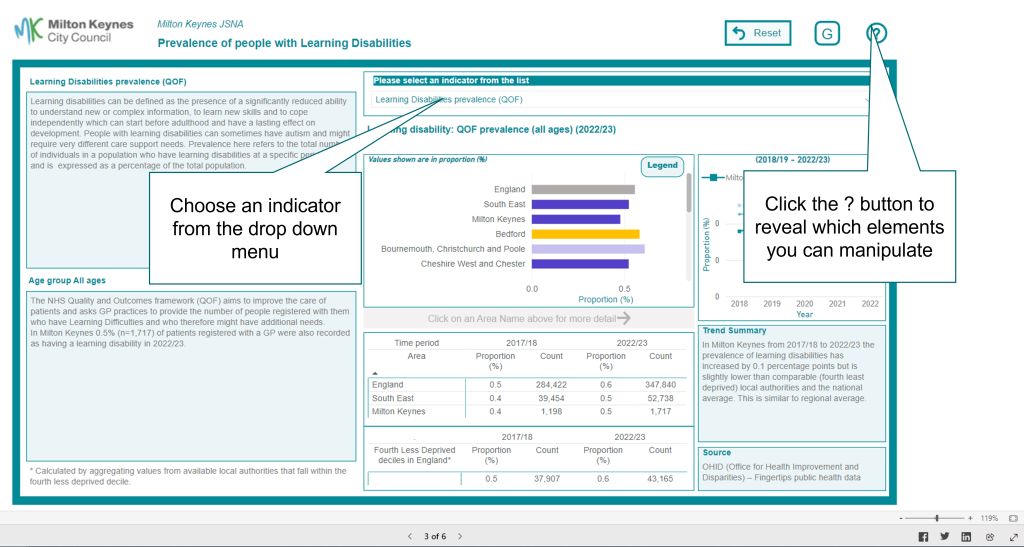This screenshot has height=547, width=1024.
Task: Click the Cheshire West and Chester label
Action: point(473,264)
